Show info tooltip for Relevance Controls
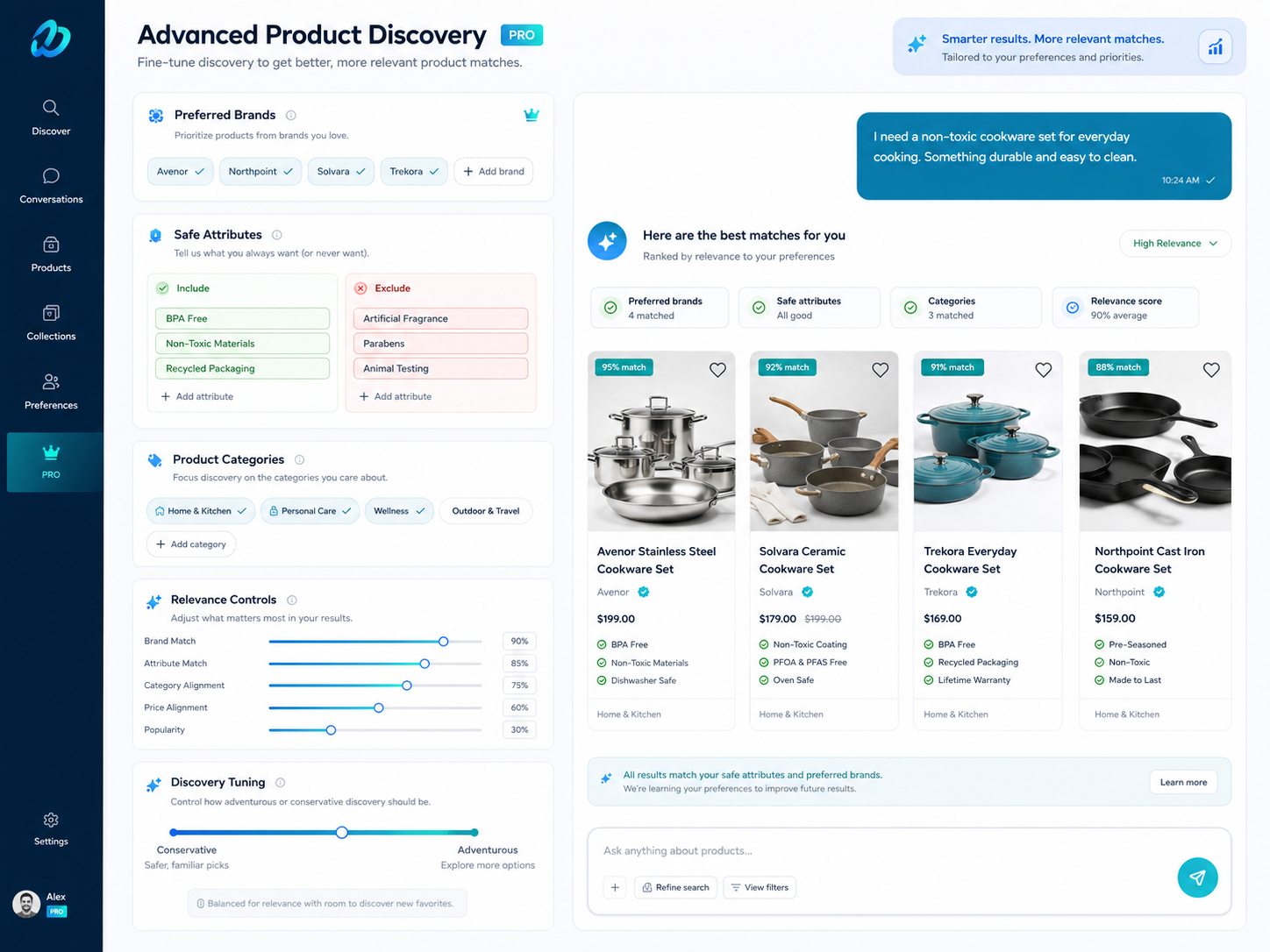This screenshot has height=952, width=1270. point(292,600)
